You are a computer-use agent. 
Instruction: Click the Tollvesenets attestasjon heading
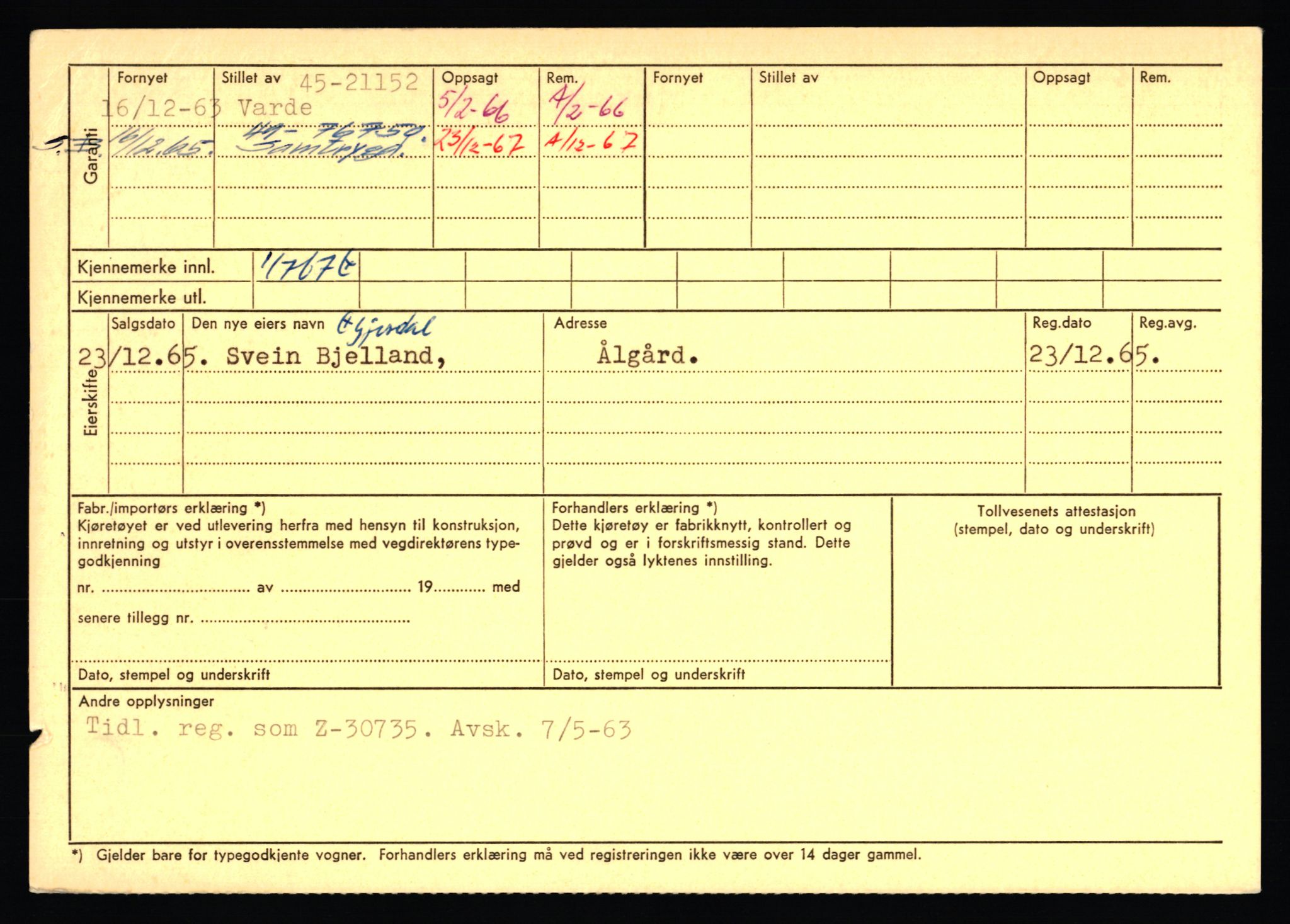[1056, 511]
